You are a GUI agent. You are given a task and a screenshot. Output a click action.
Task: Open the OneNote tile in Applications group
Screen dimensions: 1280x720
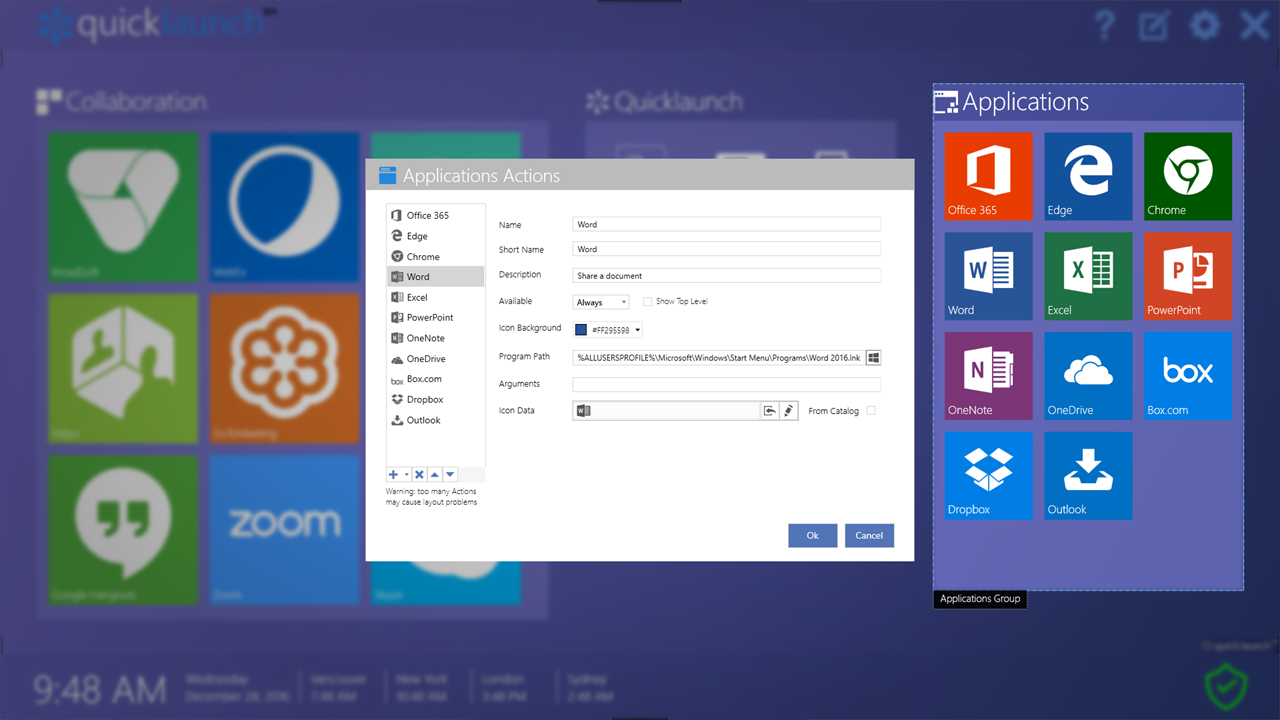[x=988, y=376]
